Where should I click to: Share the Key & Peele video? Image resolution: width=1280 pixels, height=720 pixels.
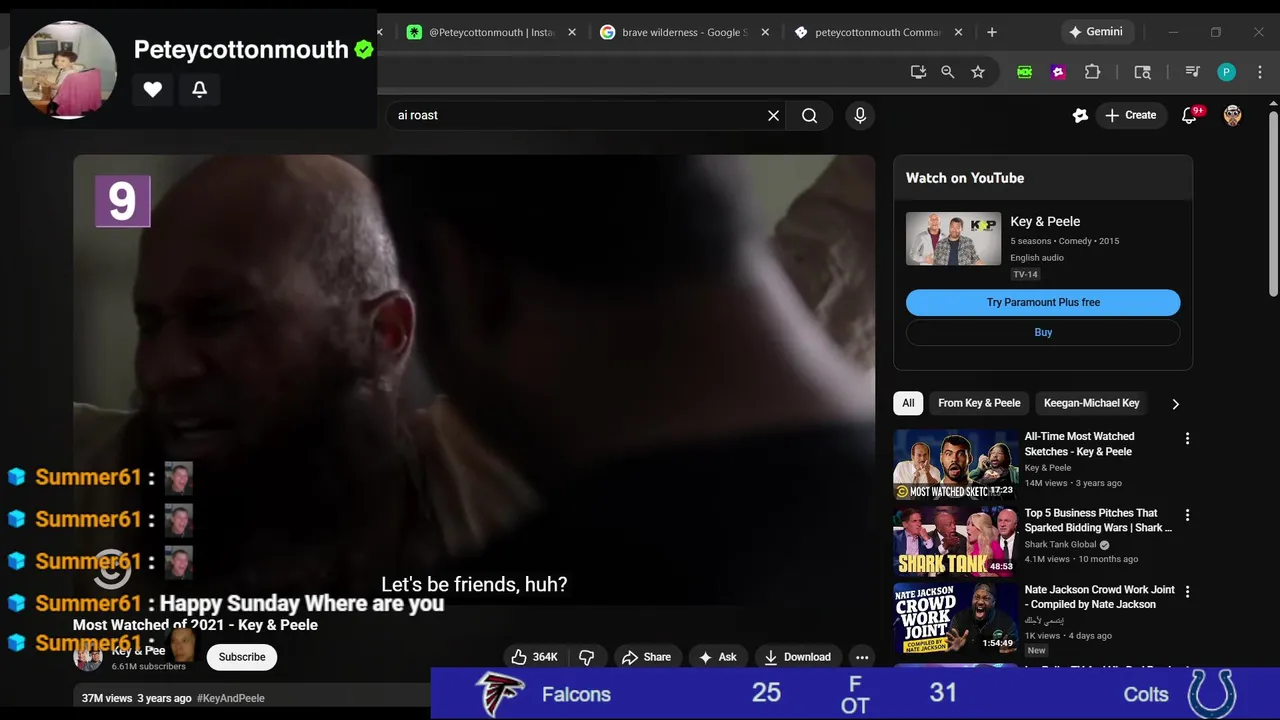coord(646,657)
